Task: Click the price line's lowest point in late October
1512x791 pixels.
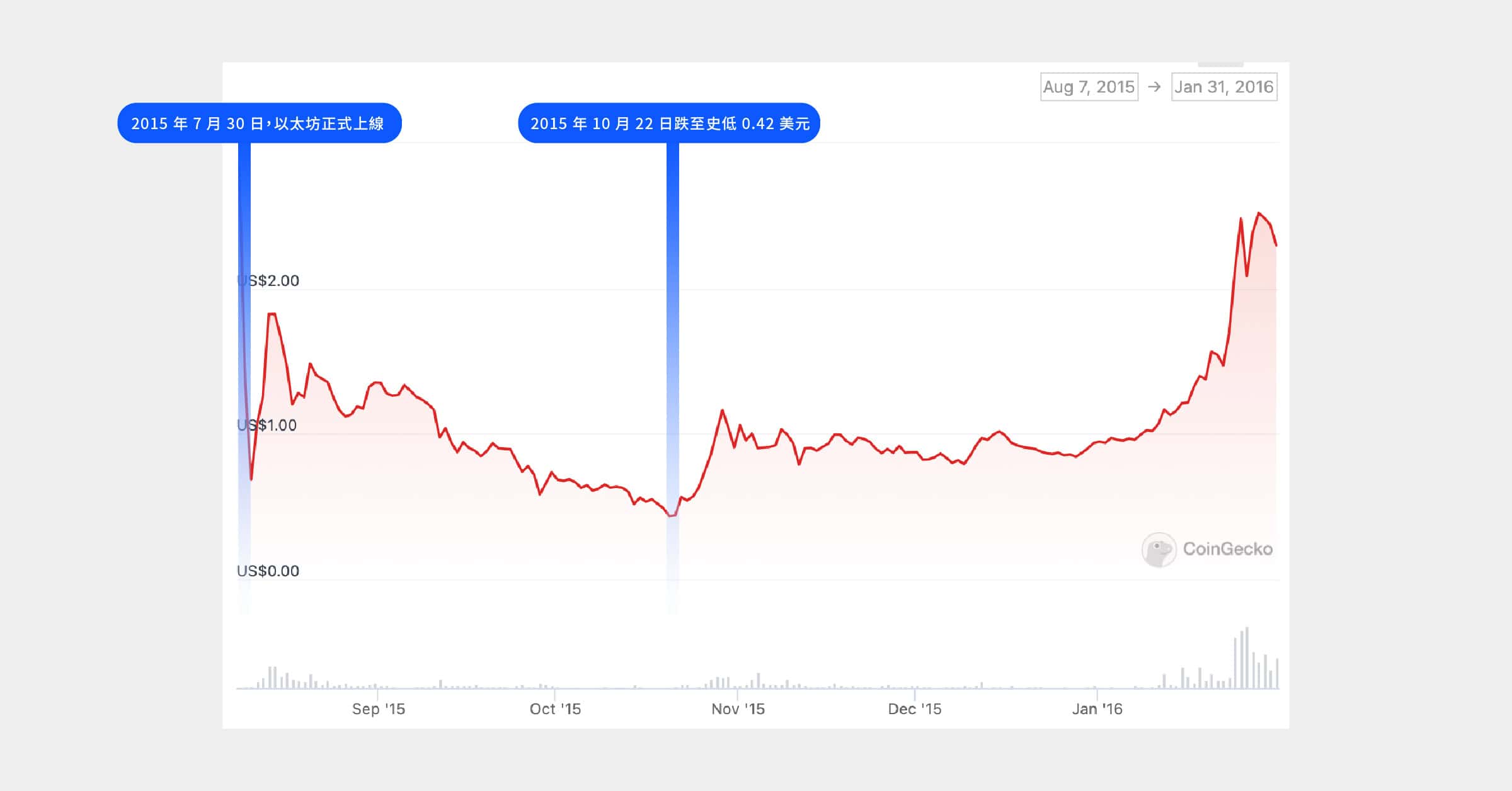Action: coord(672,516)
